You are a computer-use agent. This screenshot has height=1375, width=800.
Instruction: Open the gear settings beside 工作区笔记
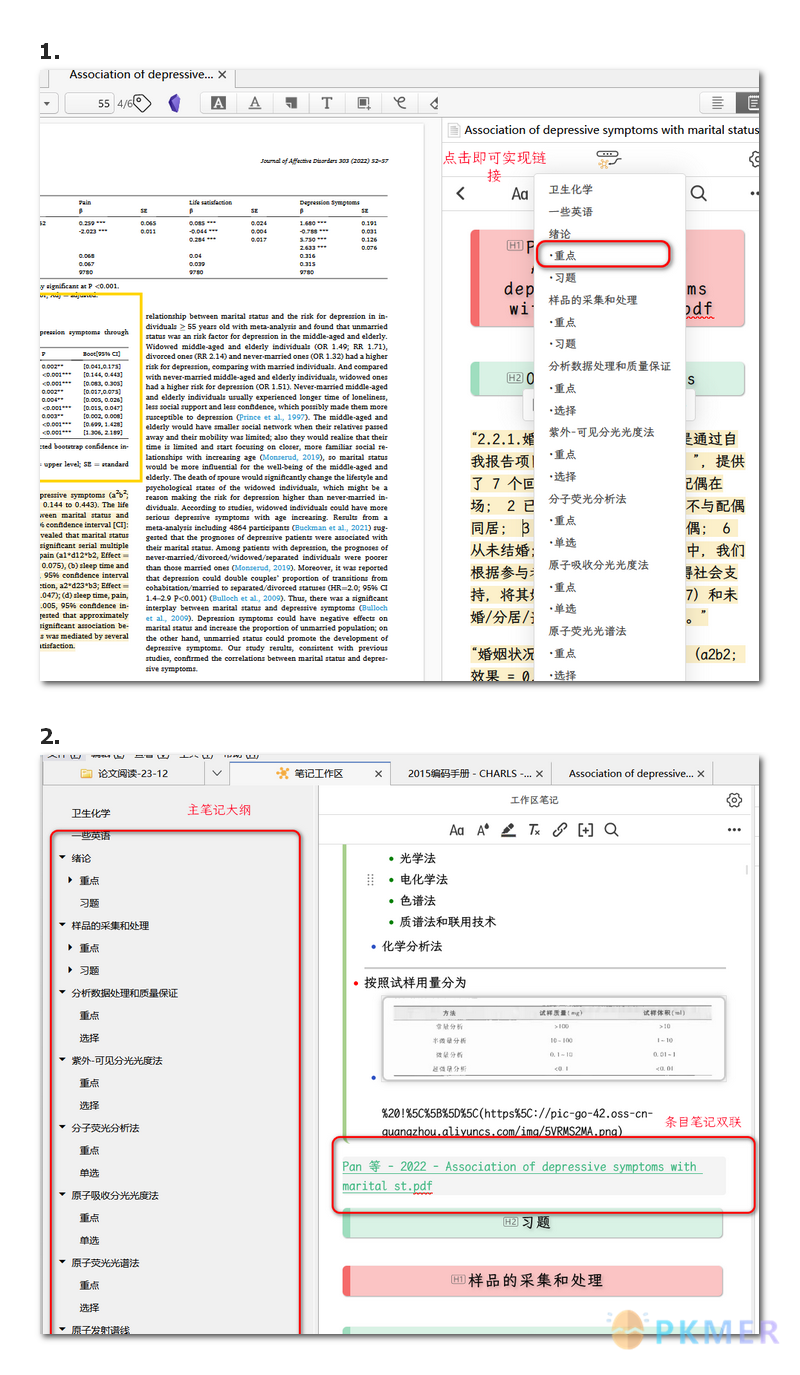[x=734, y=800]
